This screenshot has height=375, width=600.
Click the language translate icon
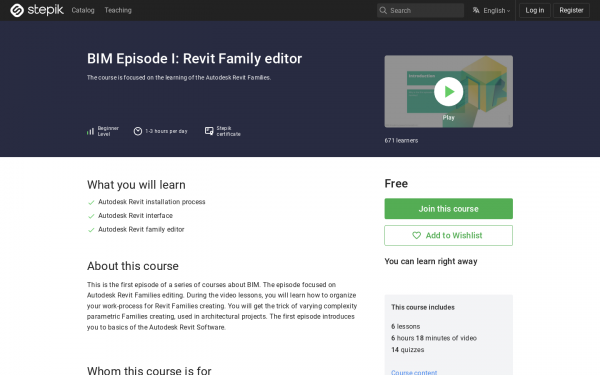coord(476,10)
